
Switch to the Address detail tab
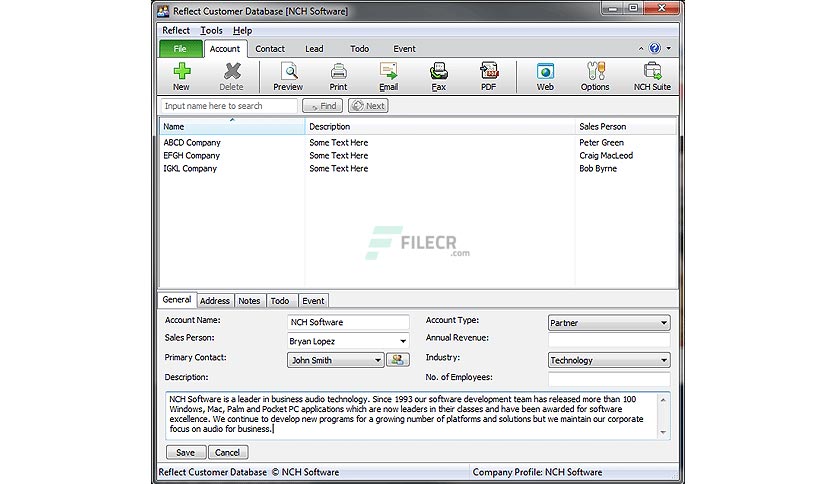[215, 301]
